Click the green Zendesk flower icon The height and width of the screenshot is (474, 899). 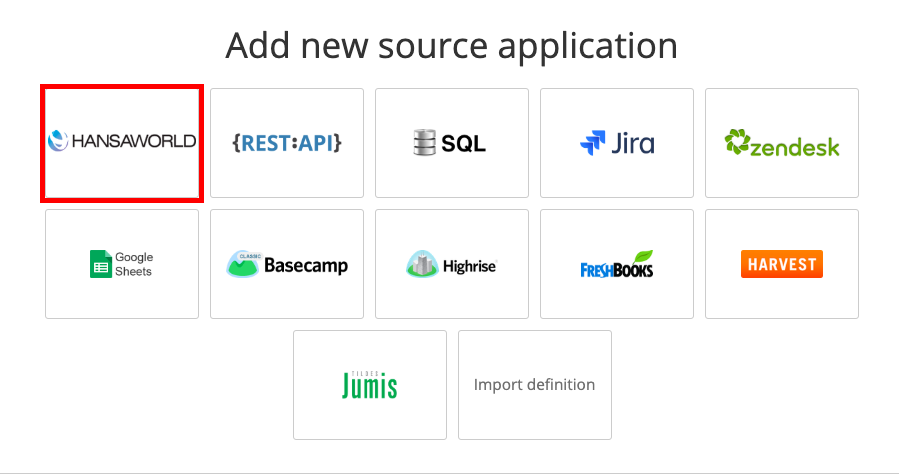click(x=737, y=143)
